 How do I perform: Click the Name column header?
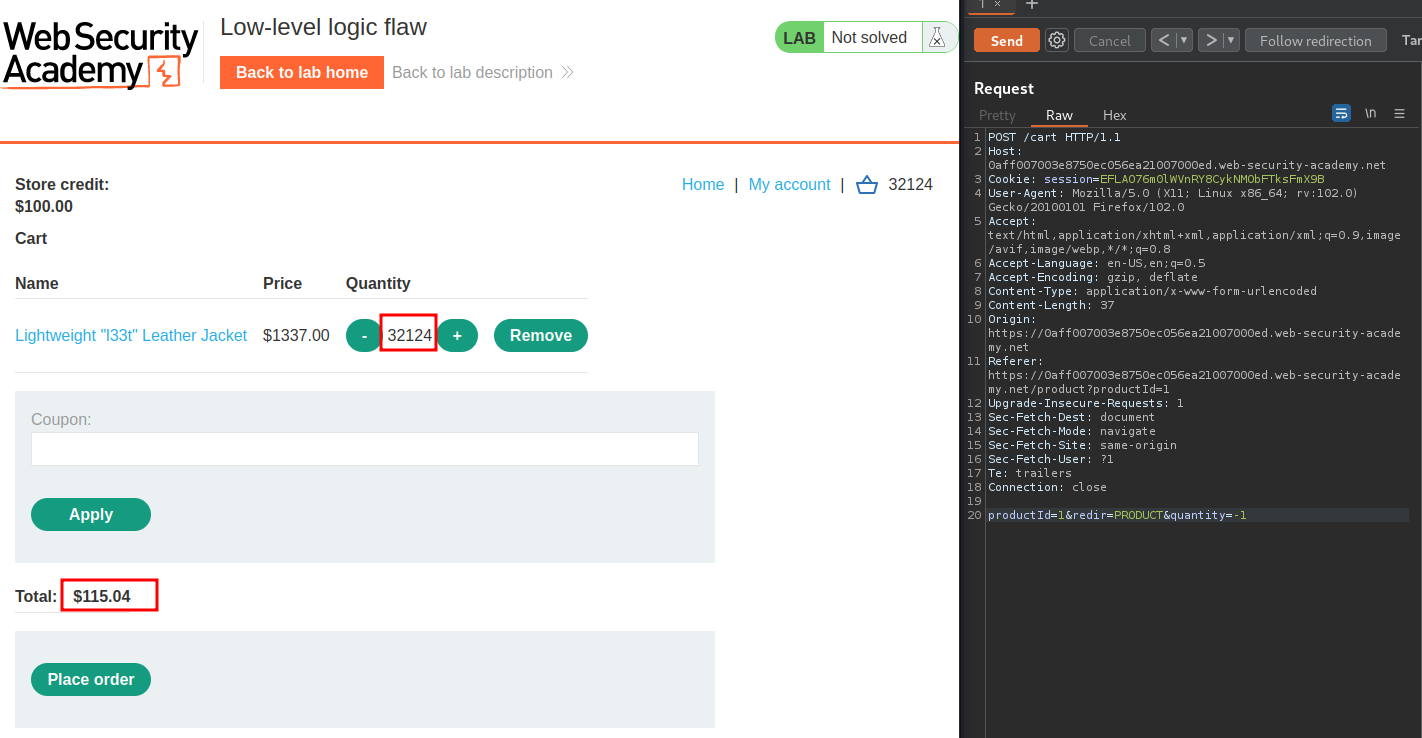coord(37,283)
